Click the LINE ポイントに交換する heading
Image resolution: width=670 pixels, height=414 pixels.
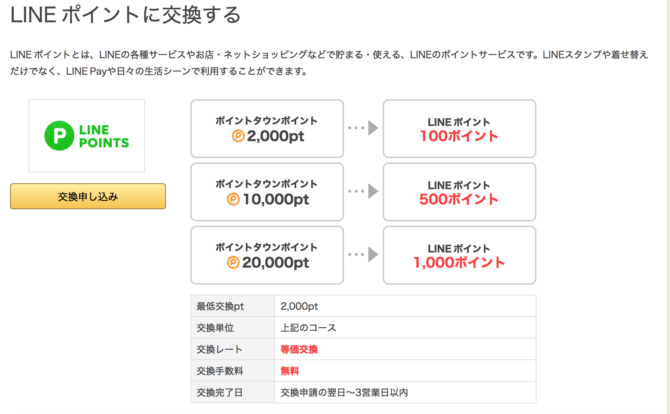pyautogui.click(x=126, y=15)
